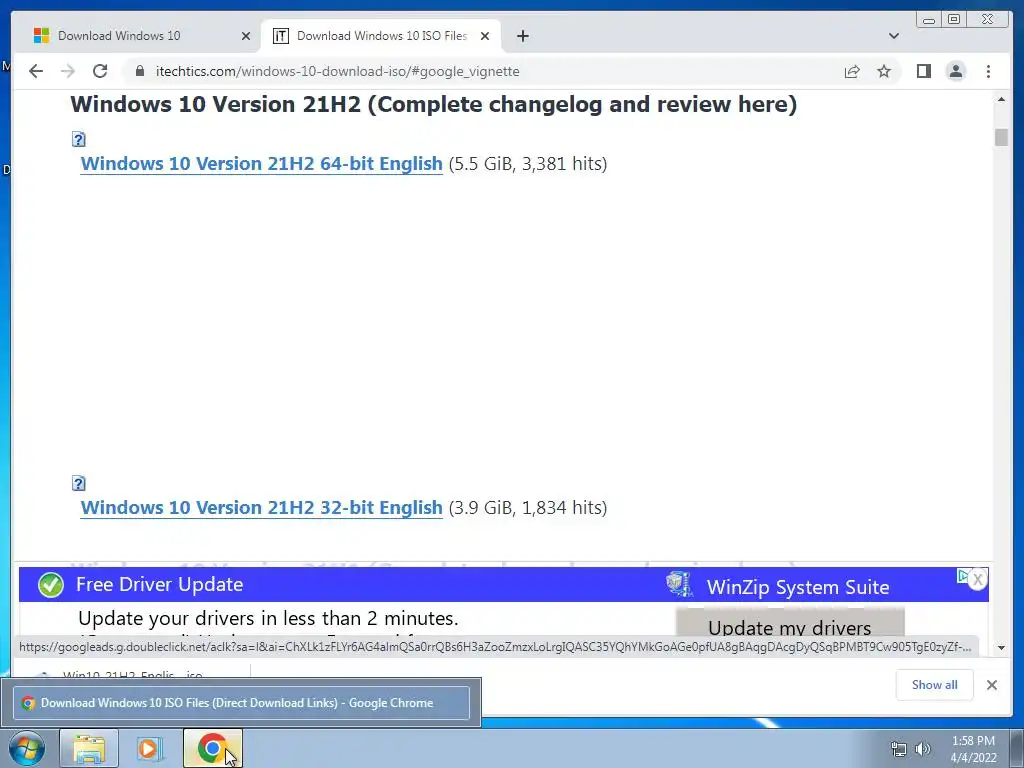This screenshot has height=768, width=1024.
Task: Reload the itechtics page
Action: [x=100, y=71]
